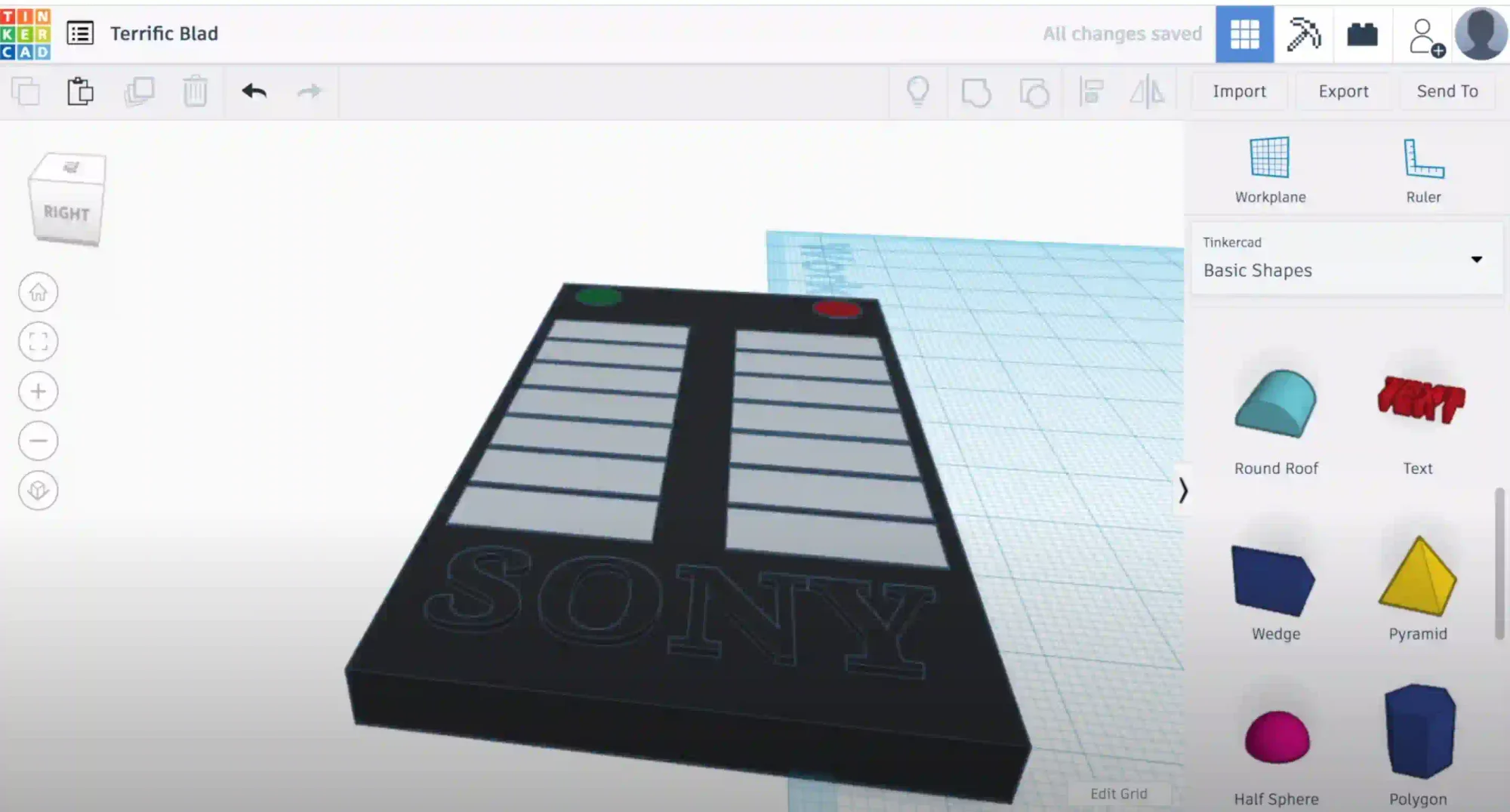Click the RIGHT face of the view cube

click(x=66, y=213)
